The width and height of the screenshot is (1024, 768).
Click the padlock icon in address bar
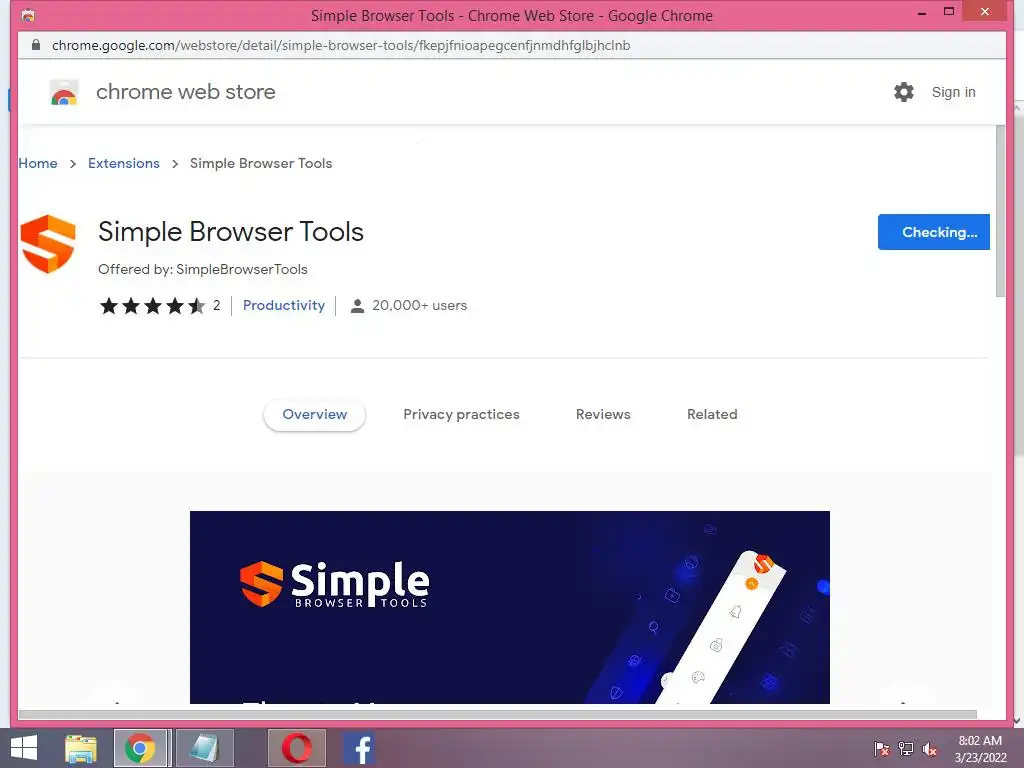pyautogui.click(x=36, y=45)
